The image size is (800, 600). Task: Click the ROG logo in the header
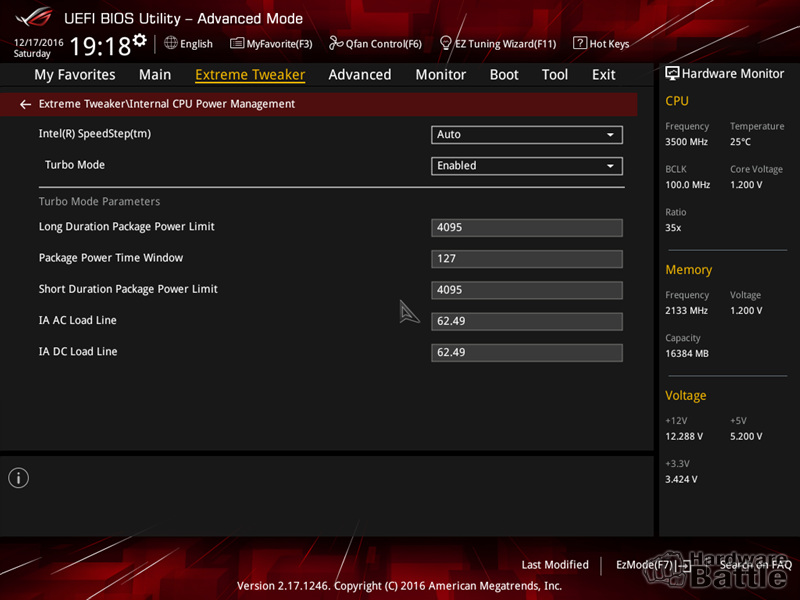(34, 18)
